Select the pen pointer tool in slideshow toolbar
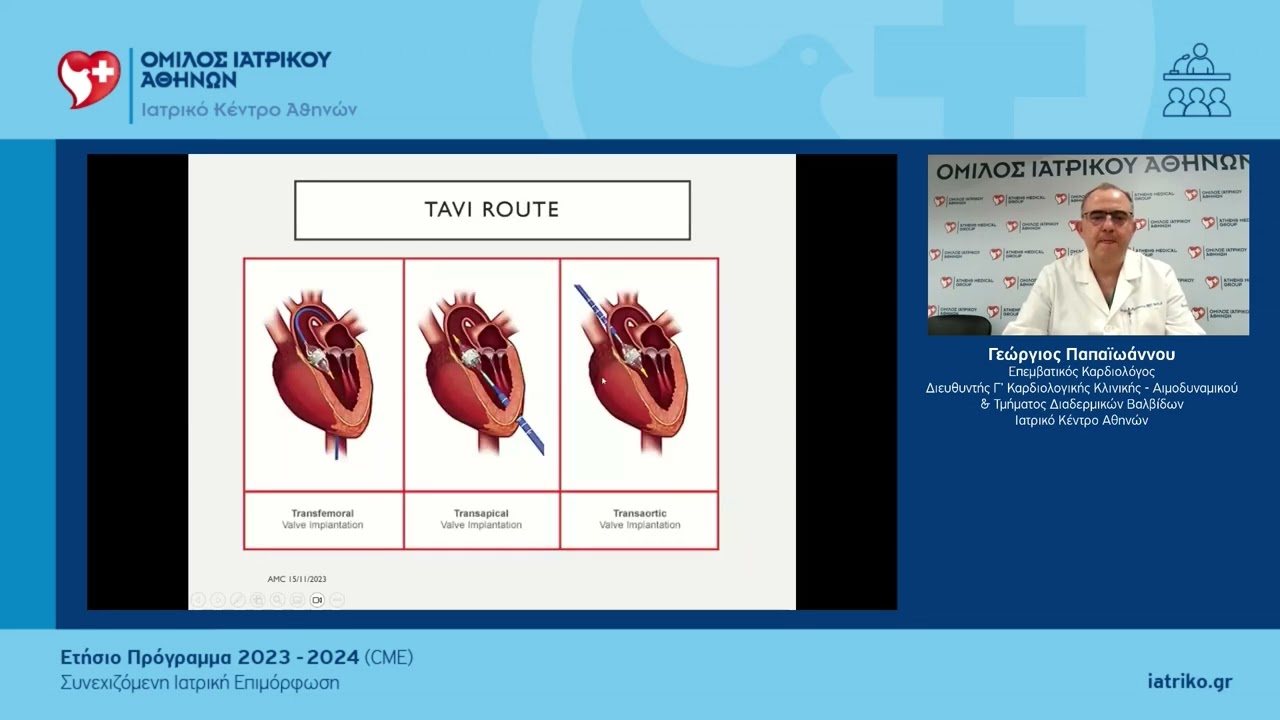Image resolution: width=1280 pixels, height=720 pixels. pos(238,600)
